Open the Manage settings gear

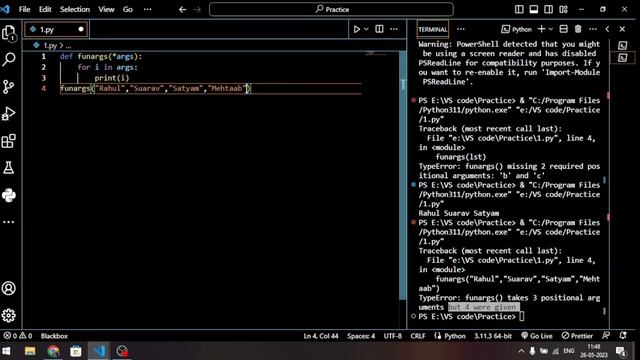coord(9,315)
